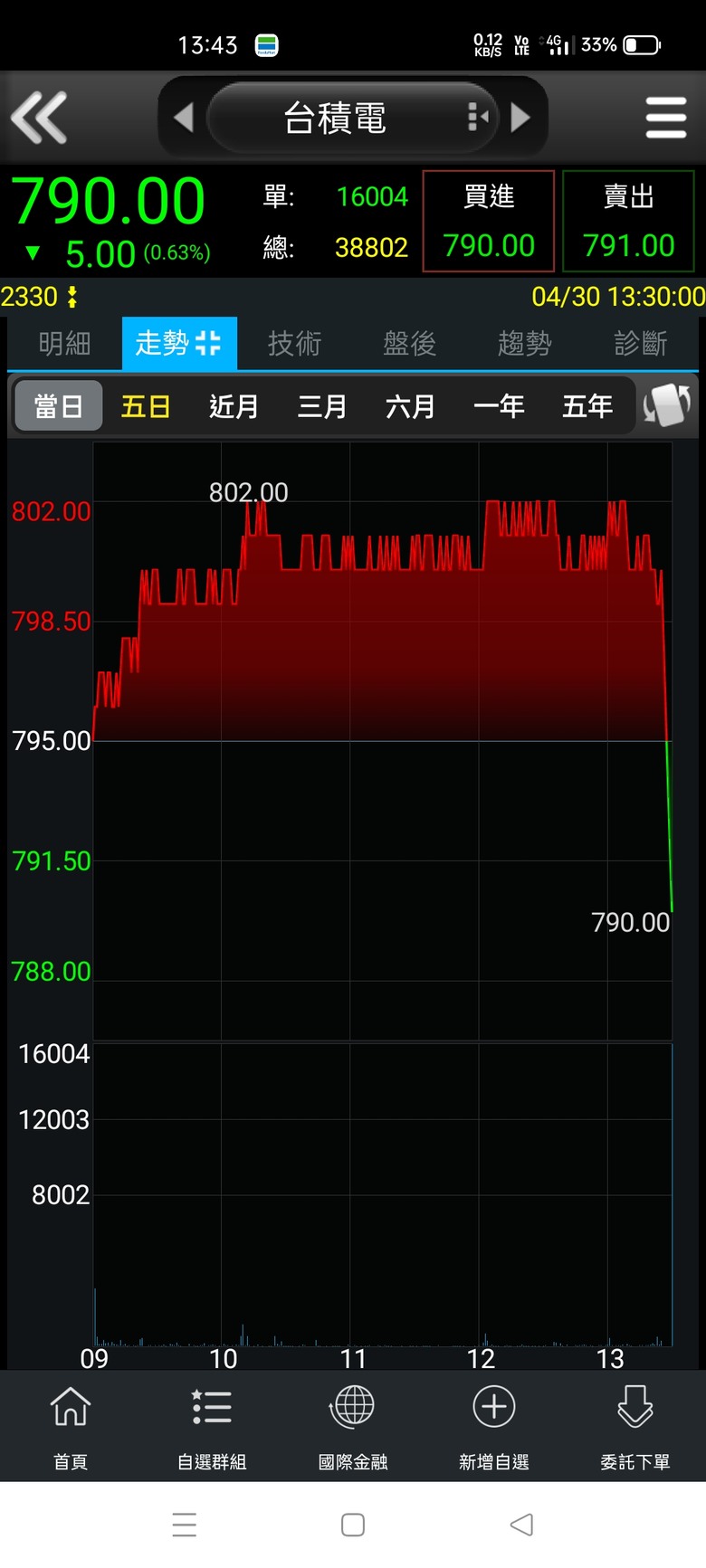
Task: Tap the 12003 volume axis label
Action: pos(54,1120)
